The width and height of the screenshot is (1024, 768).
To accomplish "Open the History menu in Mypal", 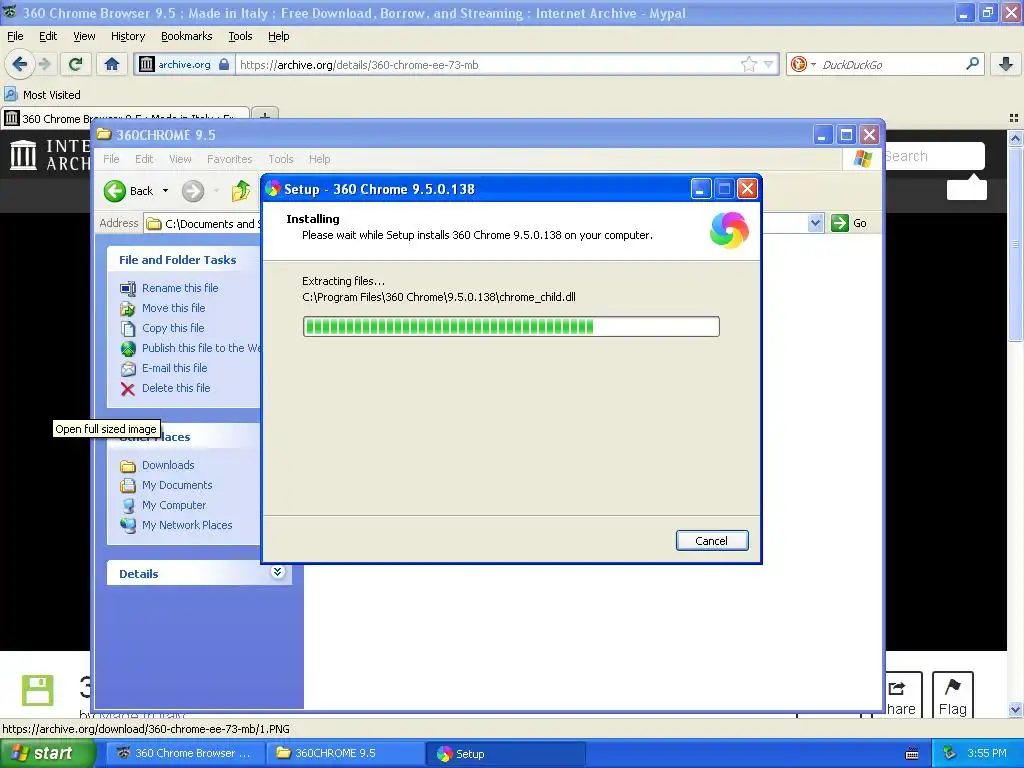I will 127,36.
